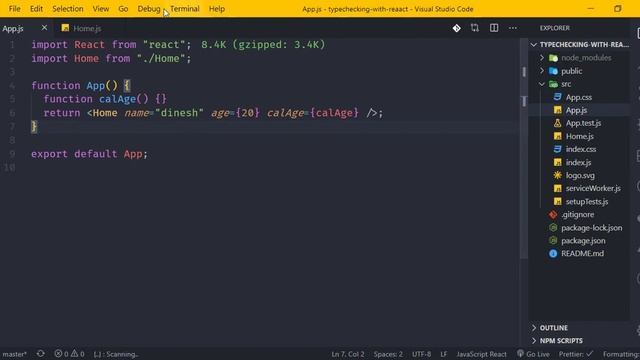Image resolution: width=640 pixels, height=360 pixels.
Task: Click the EXPLORER panel title
Action: pyautogui.click(x=555, y=28)
